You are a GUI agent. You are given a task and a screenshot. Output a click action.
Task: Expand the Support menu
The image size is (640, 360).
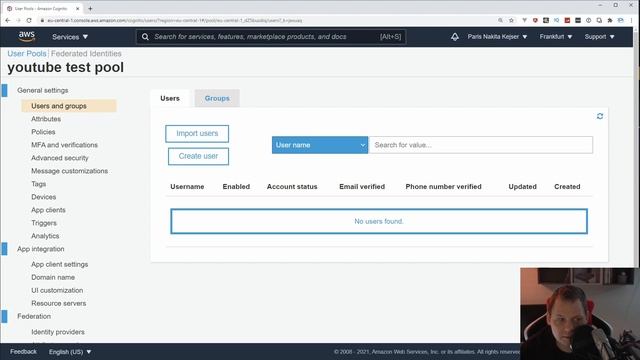point(599,37)
